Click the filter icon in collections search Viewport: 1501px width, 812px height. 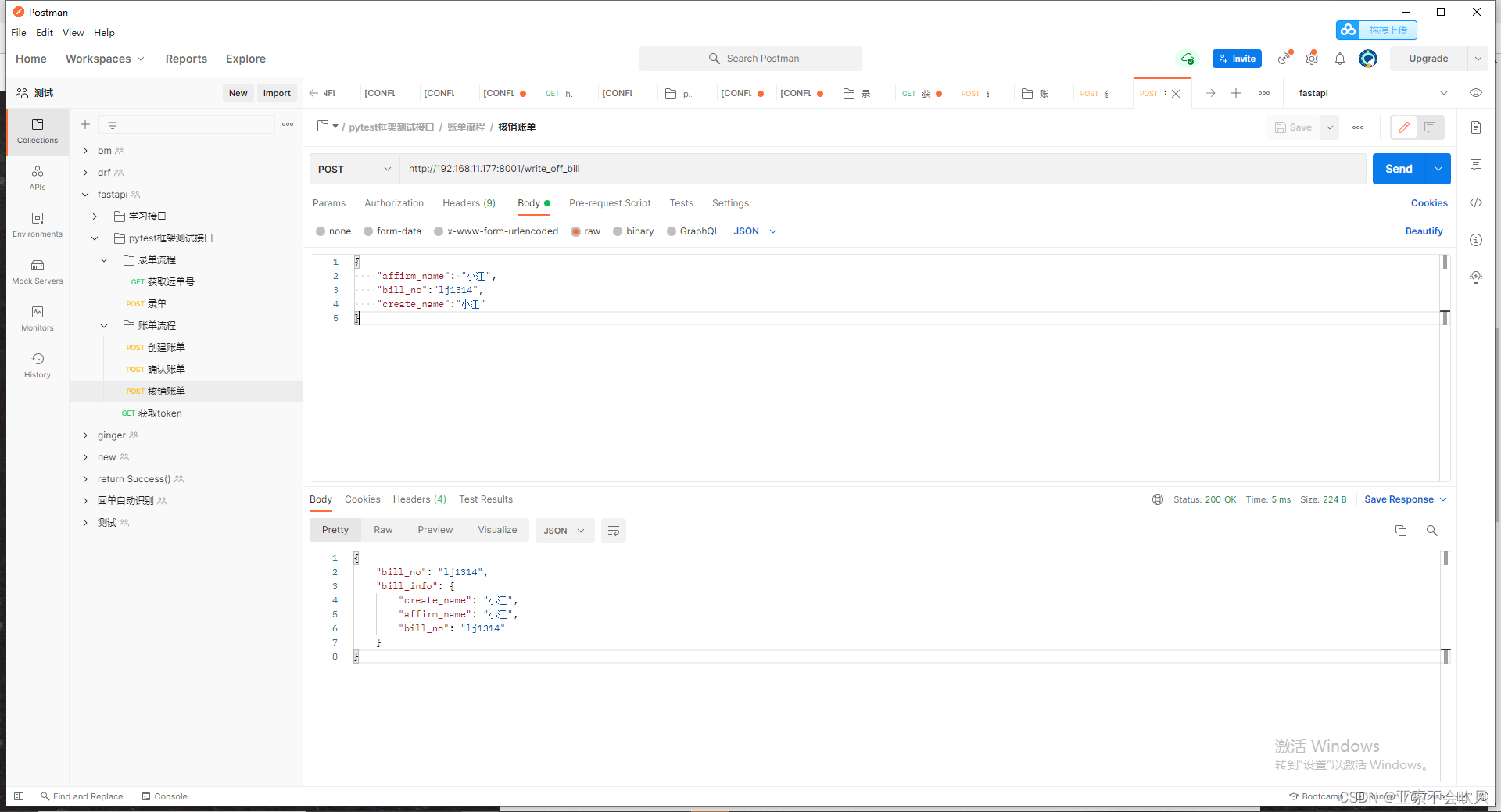(x=113, y=124)
